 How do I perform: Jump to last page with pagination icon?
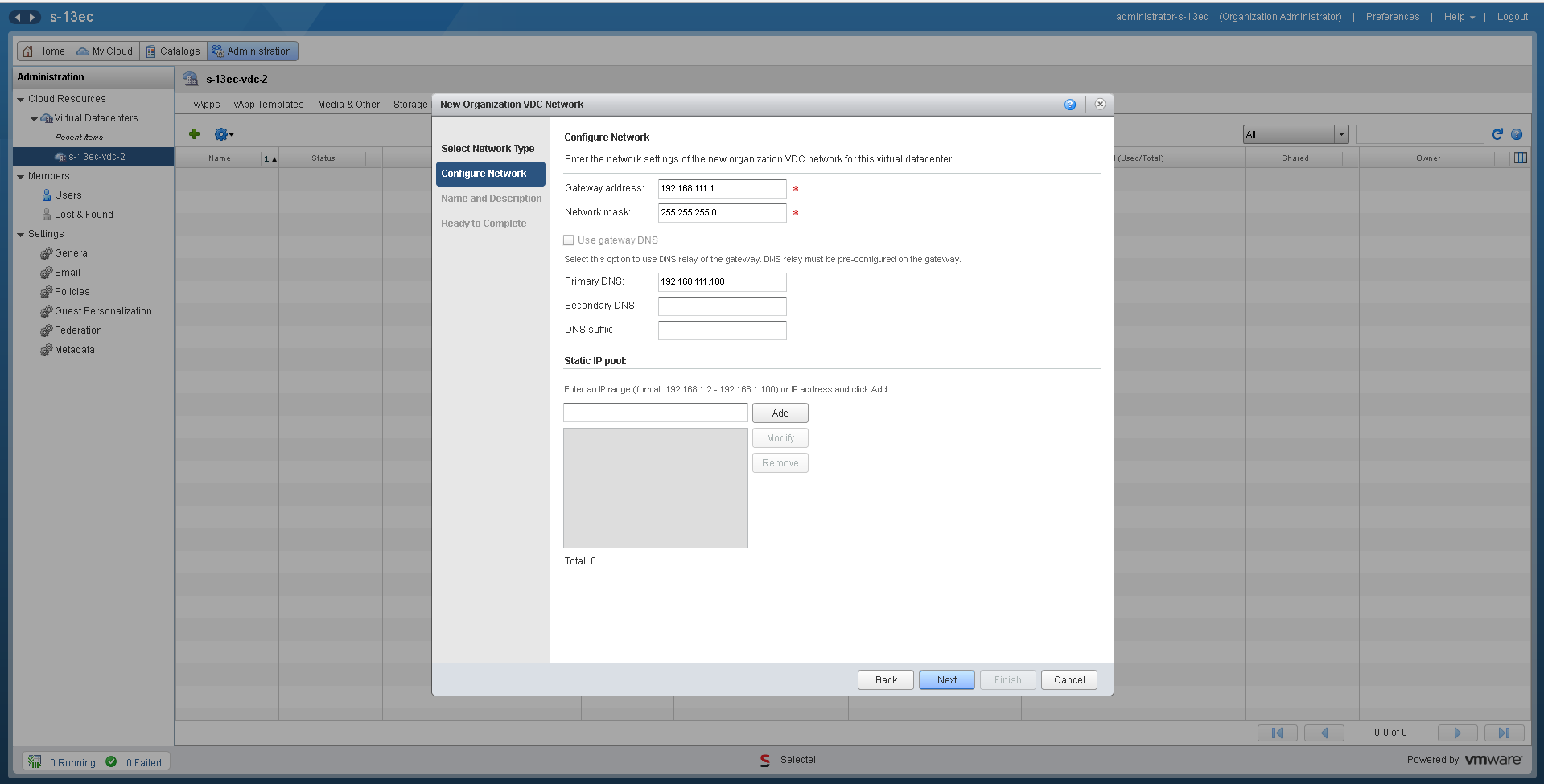pyautogui.click(x=1503, y=733)
